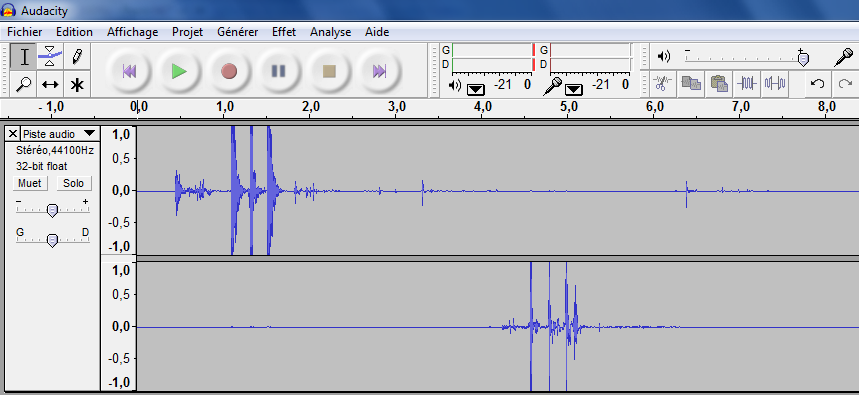
Task: Click the right channel vertical scale
Action: point(118,326)
